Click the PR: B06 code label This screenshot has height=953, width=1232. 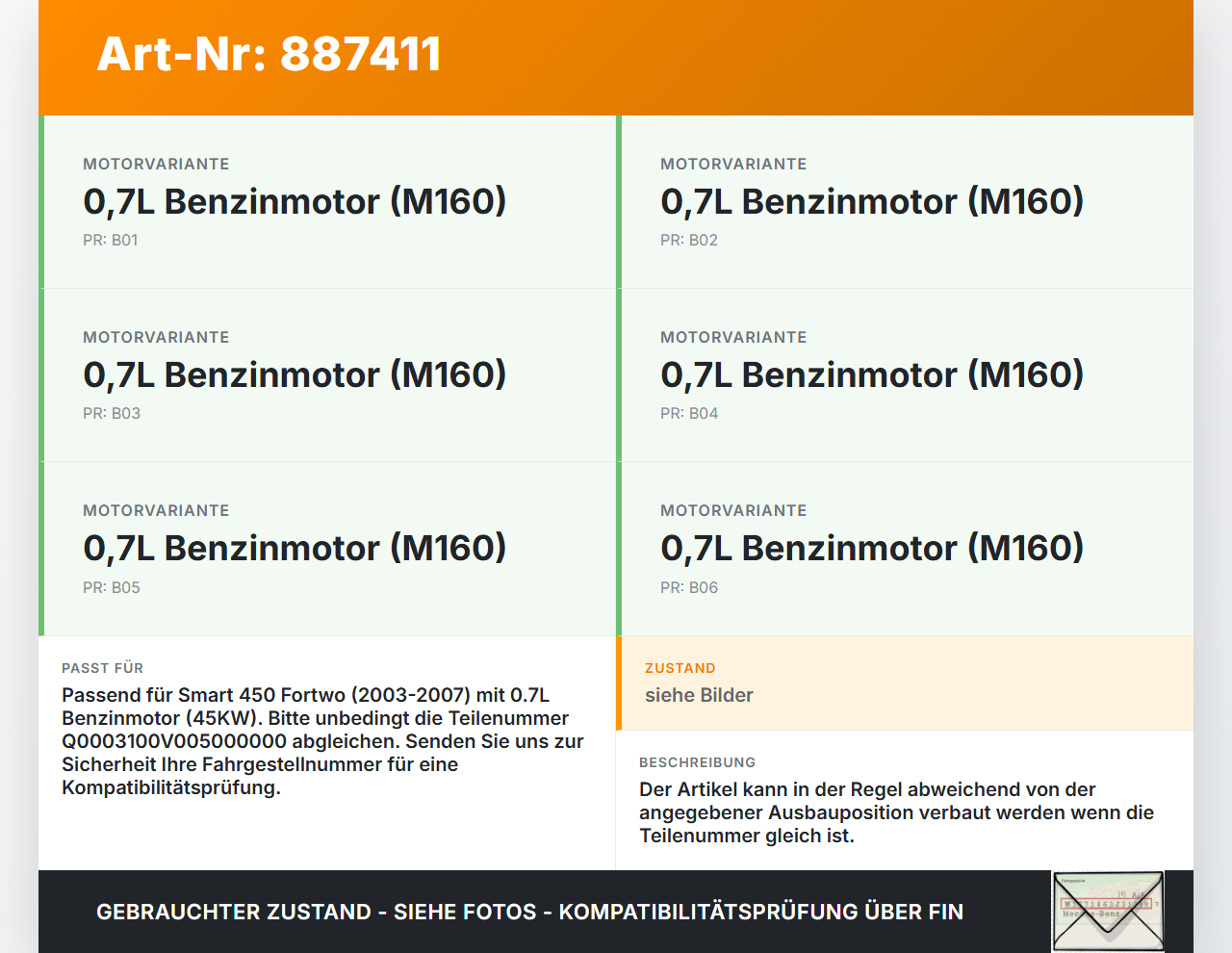point(689,587)
